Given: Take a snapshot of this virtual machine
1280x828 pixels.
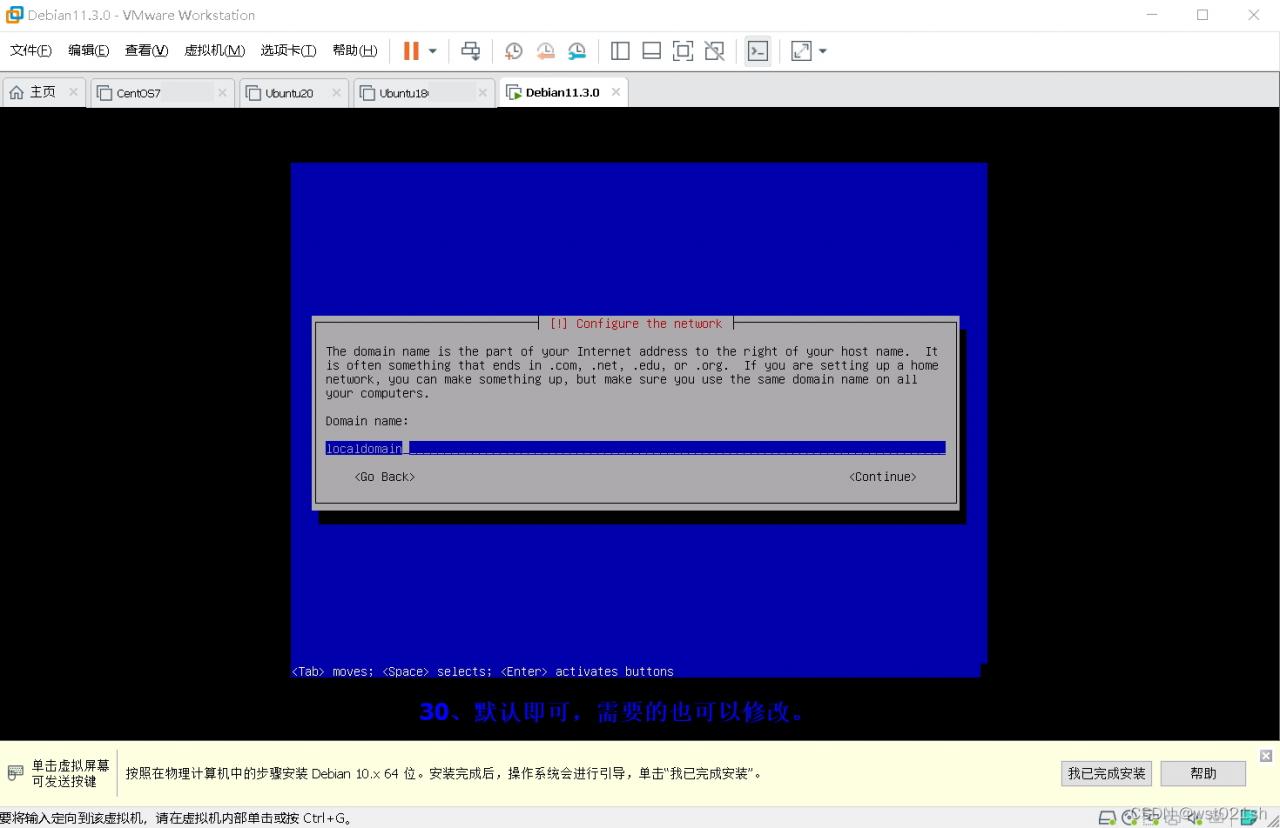Looking at the screenshot, I should [x=513, y=51].
